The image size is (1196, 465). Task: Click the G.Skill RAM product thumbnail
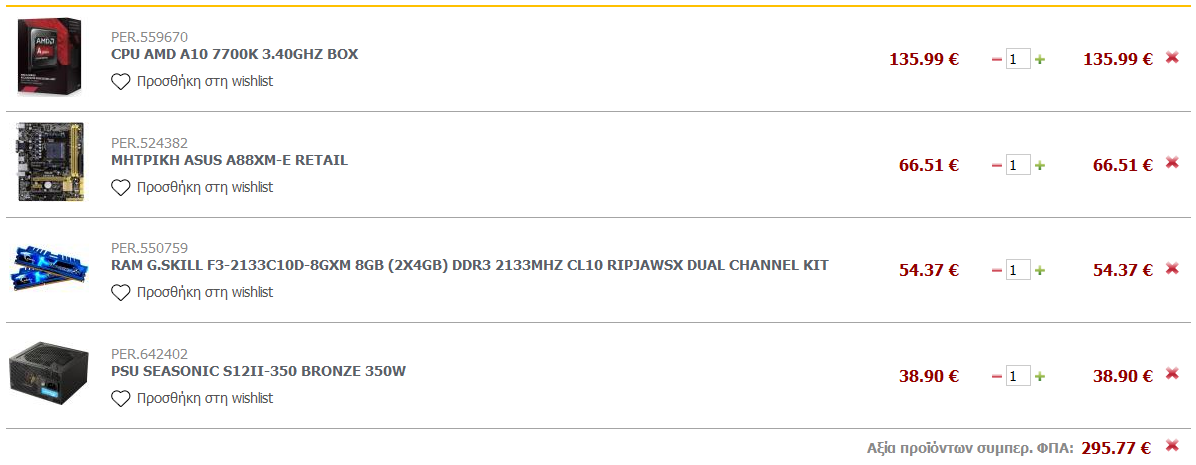(48, 269)
